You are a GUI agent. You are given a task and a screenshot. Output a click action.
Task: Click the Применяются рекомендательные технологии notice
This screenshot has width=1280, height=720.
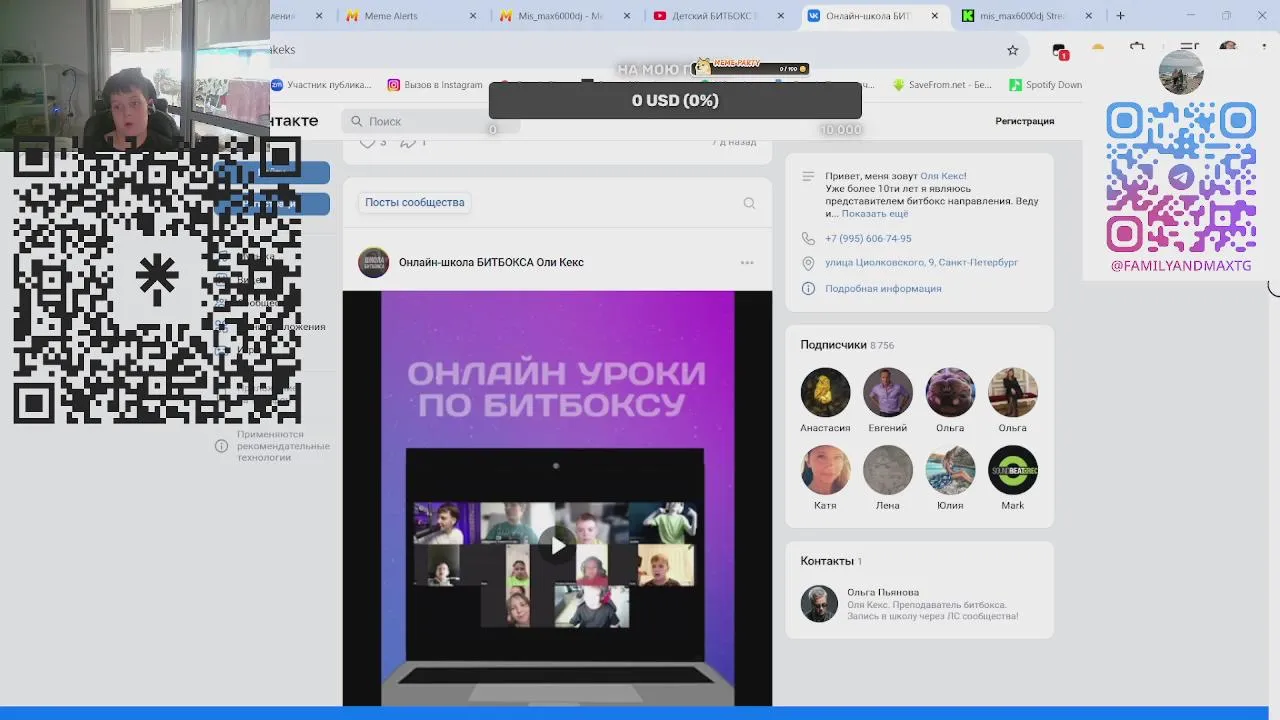(283, 446)
